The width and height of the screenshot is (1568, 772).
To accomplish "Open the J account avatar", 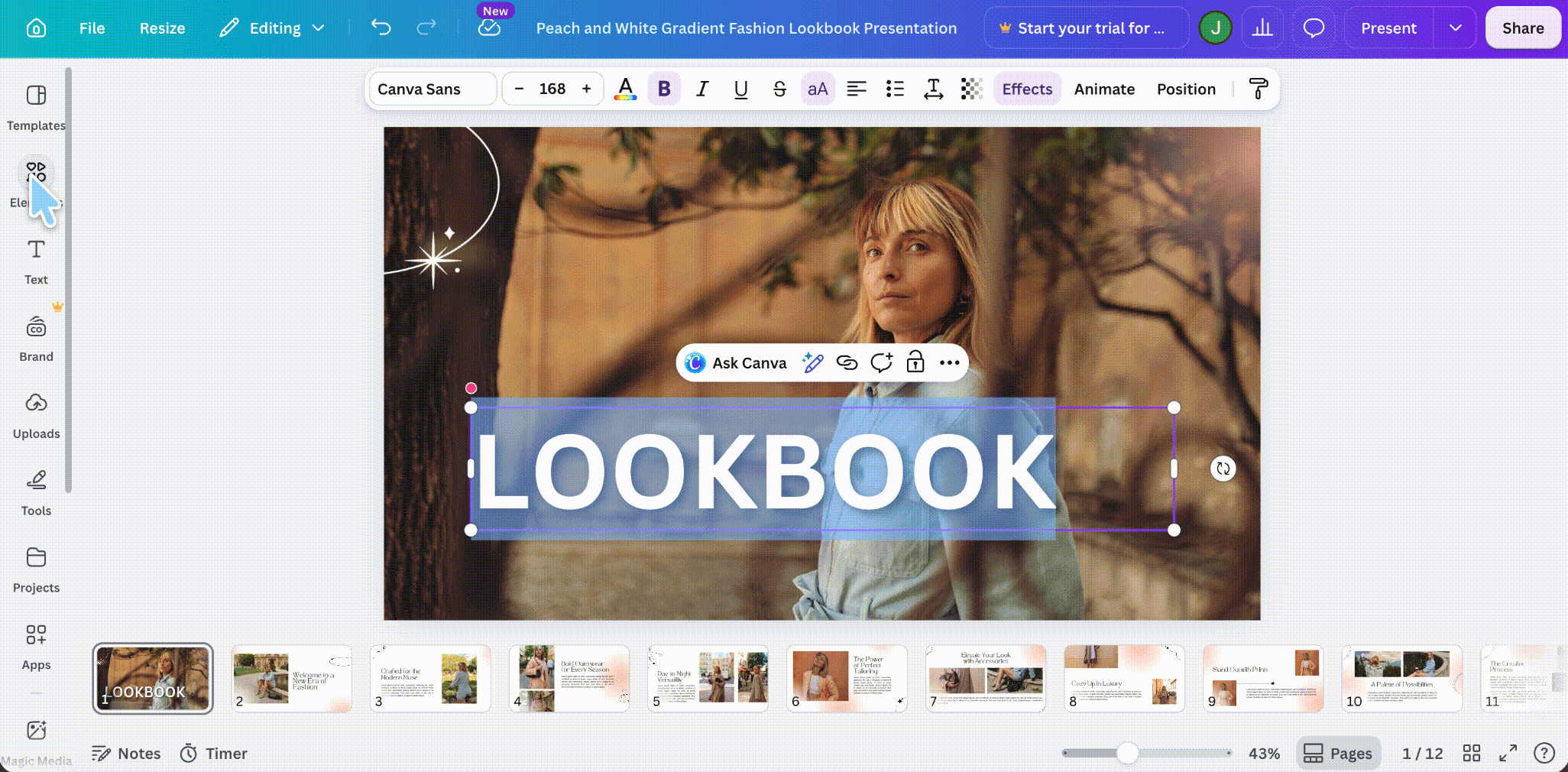I will click(1215, 28).
